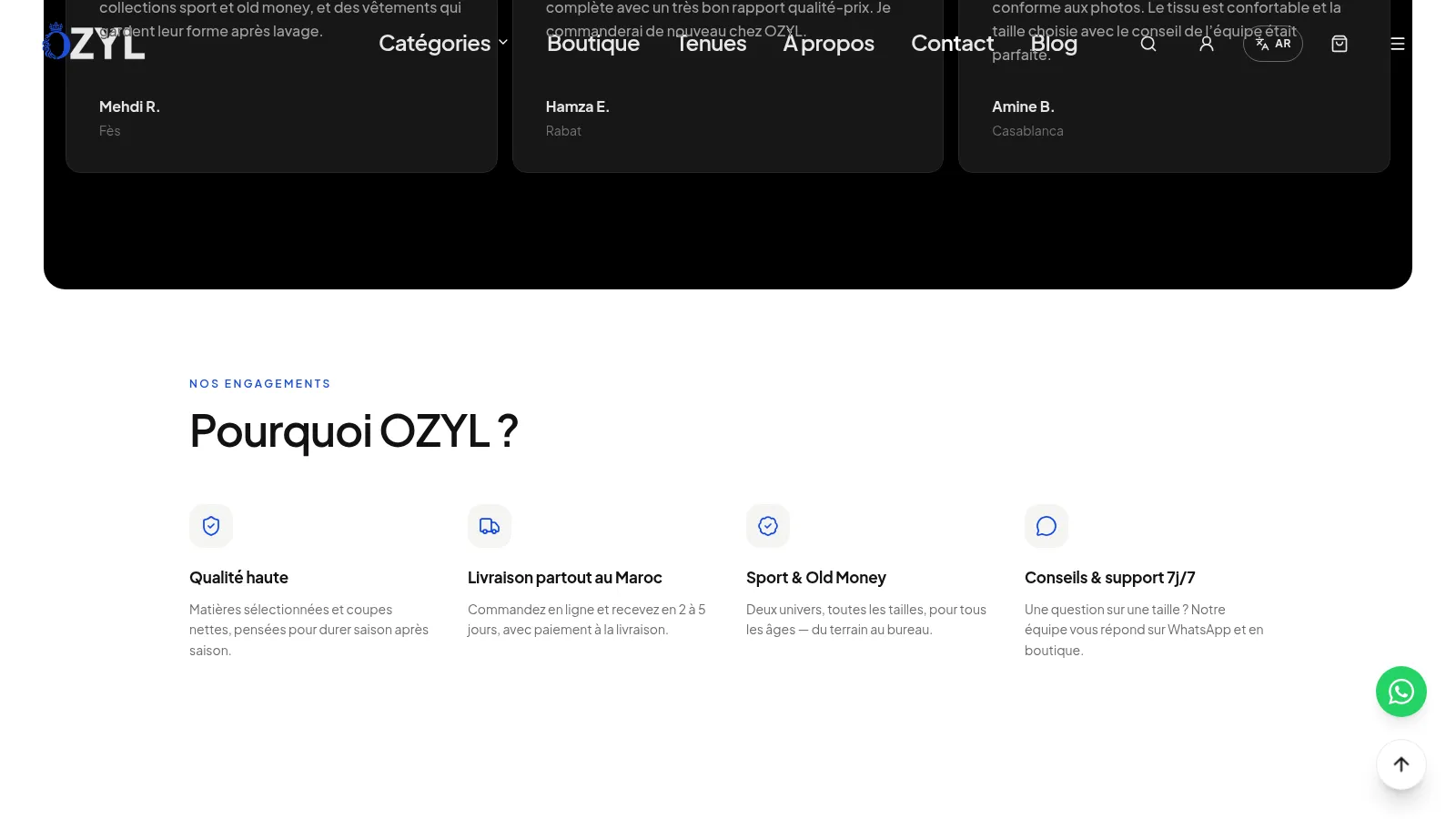
Task: Click the Sport & Old Money heading
Action: (816, 578)
